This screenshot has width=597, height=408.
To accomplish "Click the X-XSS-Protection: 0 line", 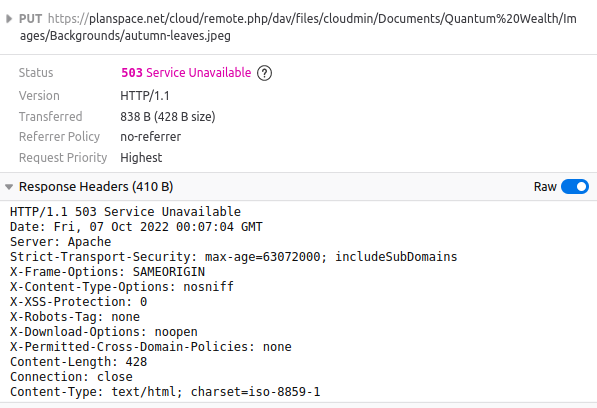I will (x=78, y=302).
